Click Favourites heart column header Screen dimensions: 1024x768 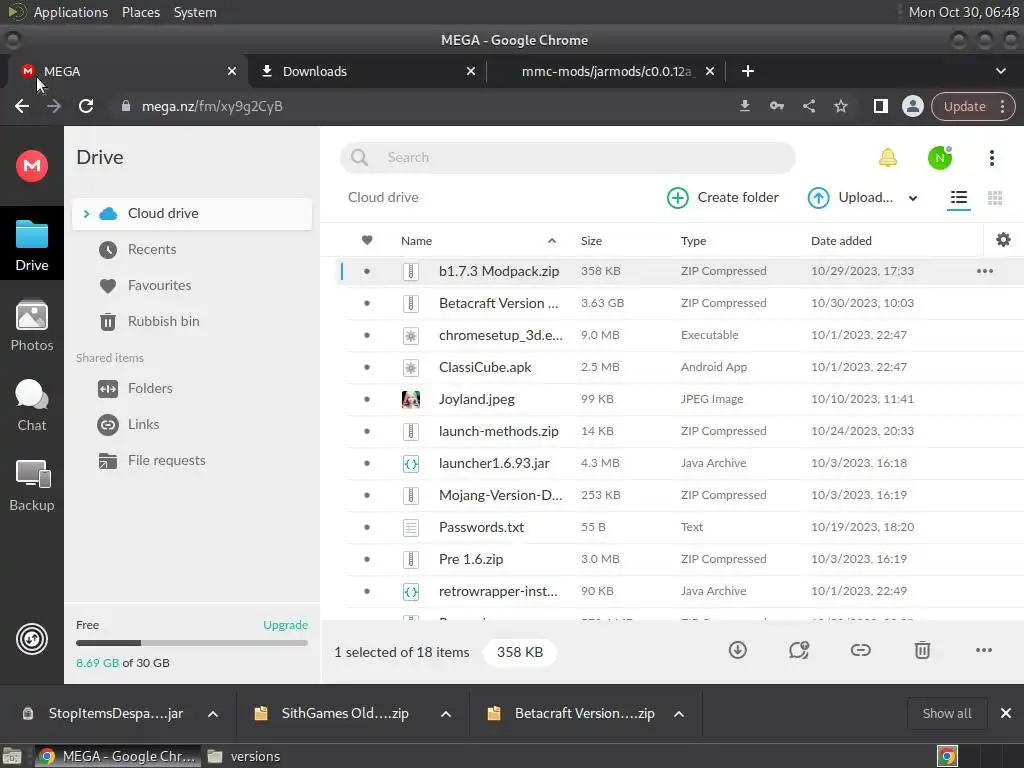[x=367, y=240]
